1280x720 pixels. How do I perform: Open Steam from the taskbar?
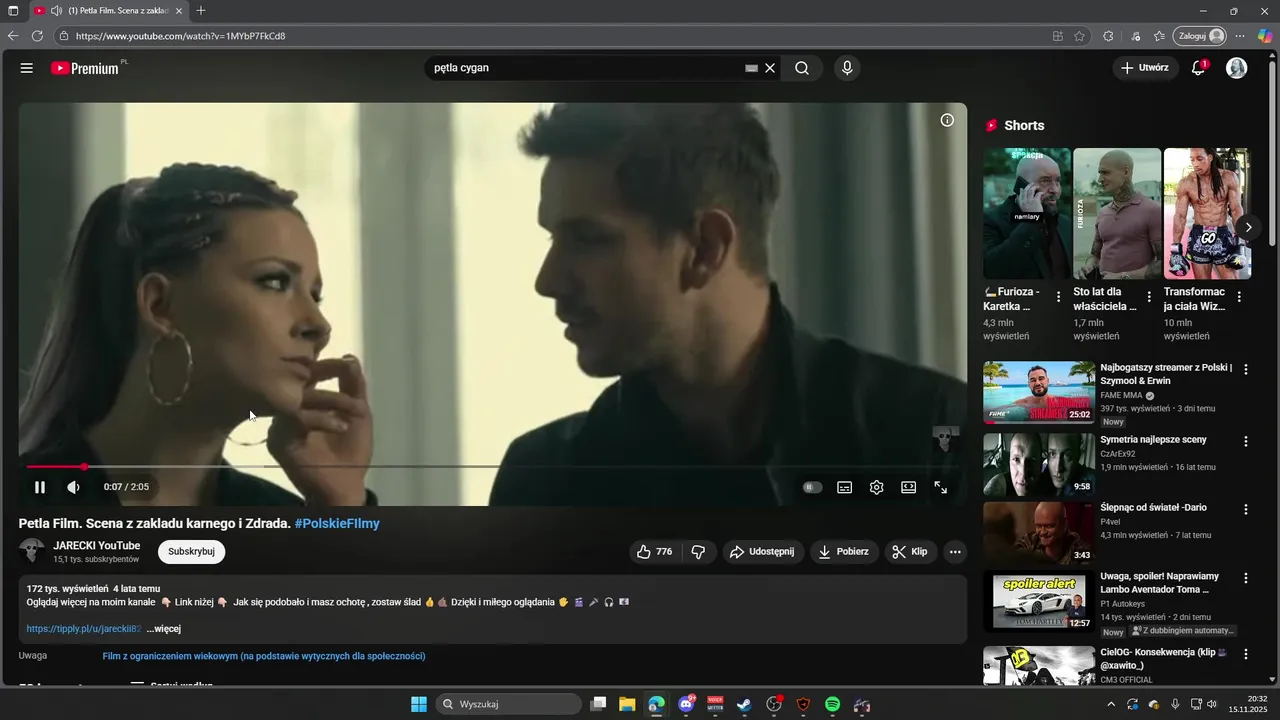(x=744, y=704)
